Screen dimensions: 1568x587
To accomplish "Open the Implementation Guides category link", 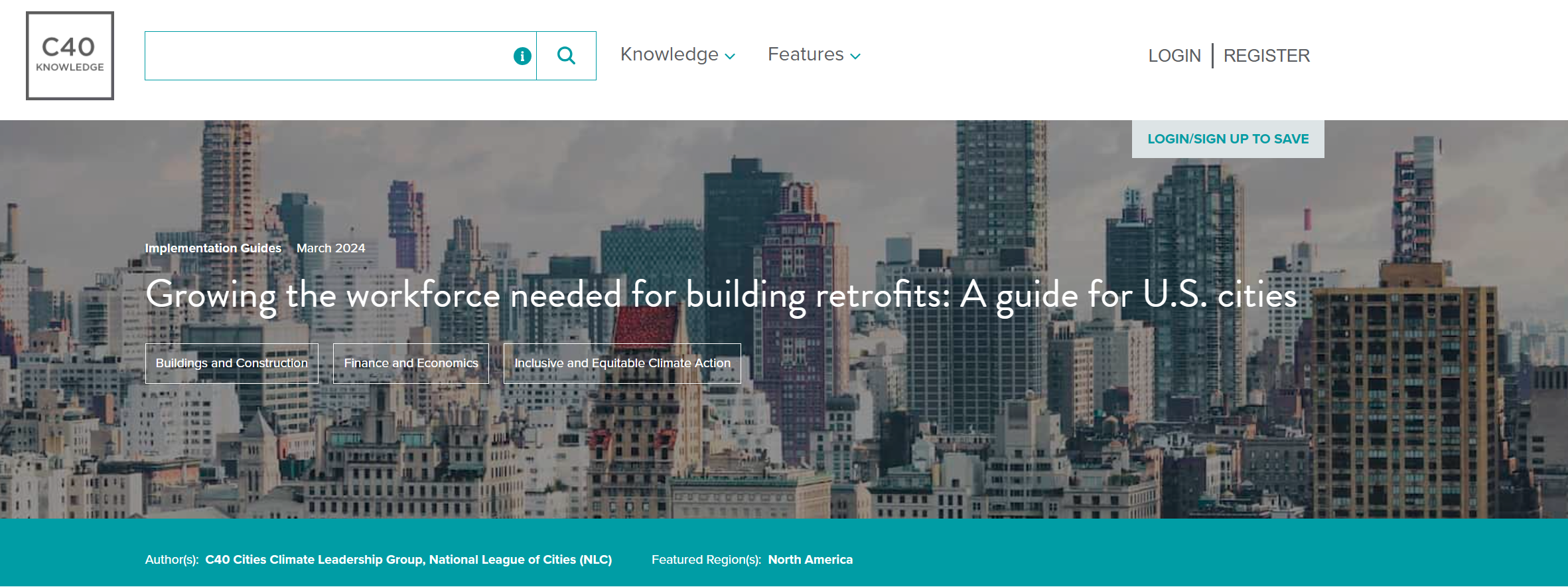I will pyautogui.click(x=213, y=248).
